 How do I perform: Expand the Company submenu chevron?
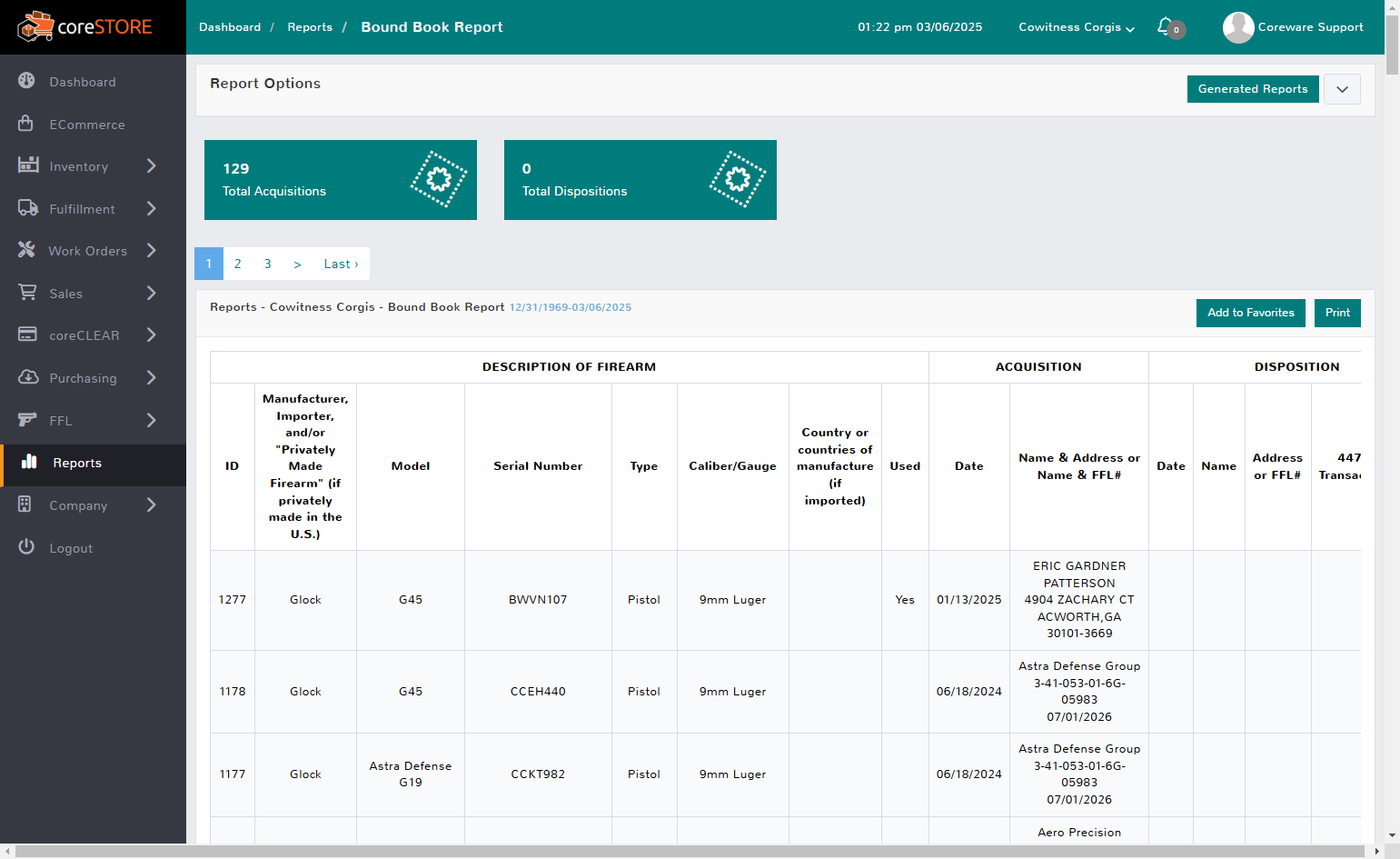coord(152,504)
